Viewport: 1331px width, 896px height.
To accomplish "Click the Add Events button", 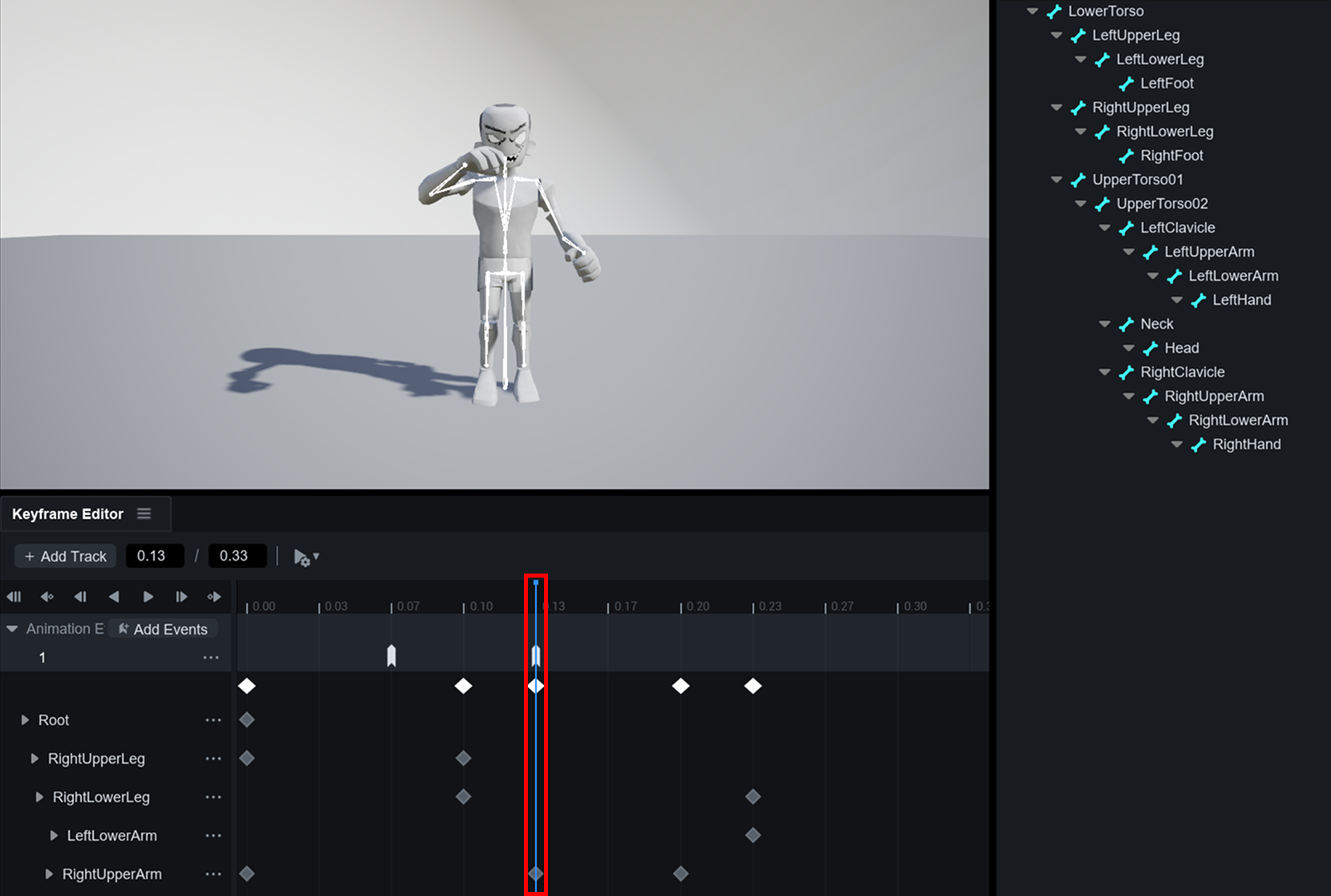I will pyautogui.click(x=163, y=629).
